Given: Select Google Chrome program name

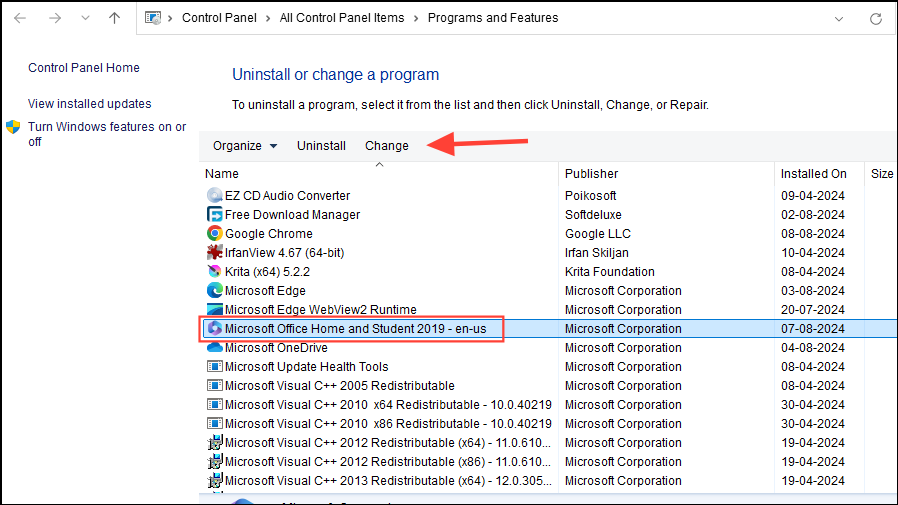Looking at the screenshot, I should coord(269,234).
